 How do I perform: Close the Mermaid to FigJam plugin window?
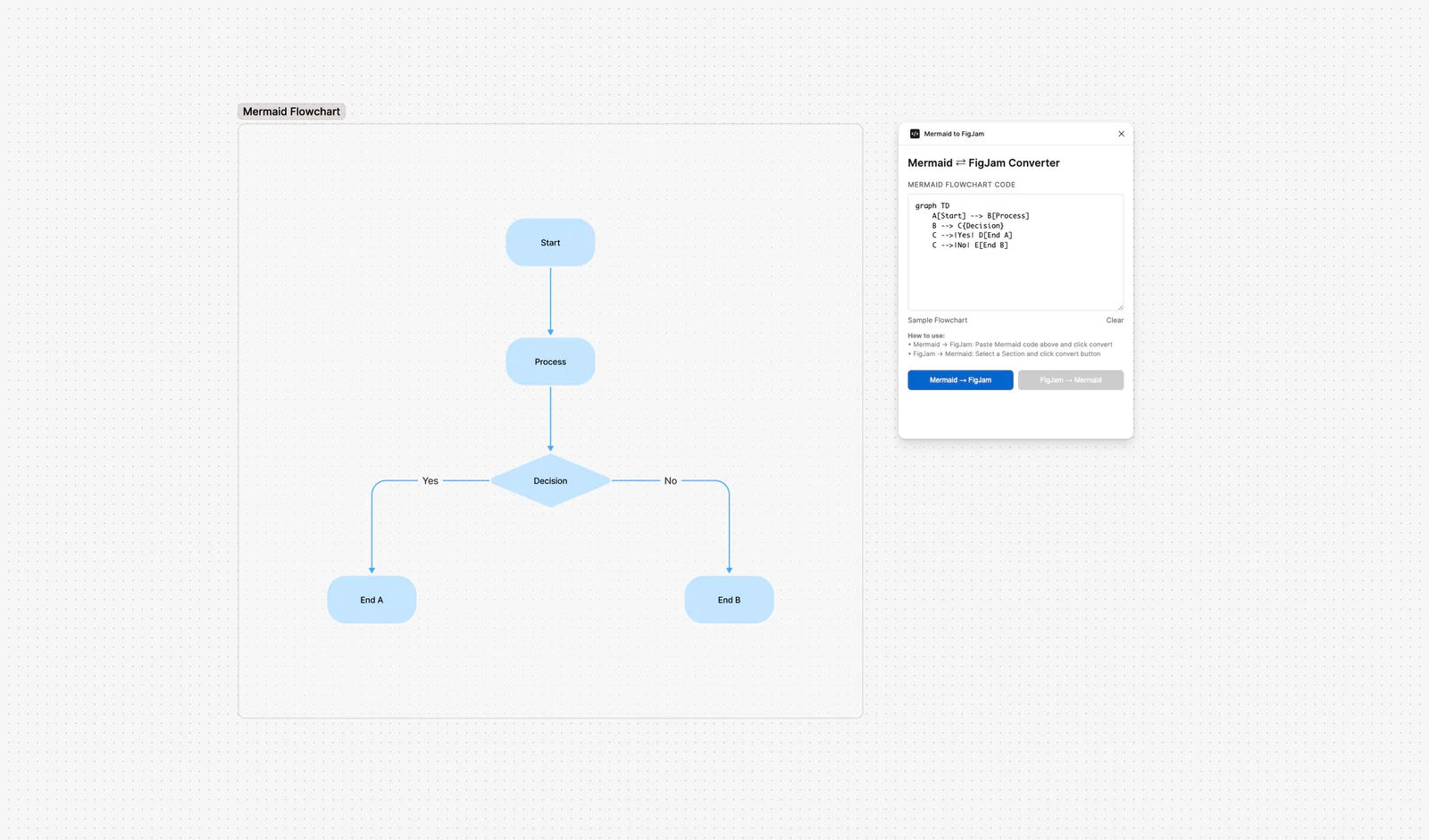click(x=1122, y=134)
